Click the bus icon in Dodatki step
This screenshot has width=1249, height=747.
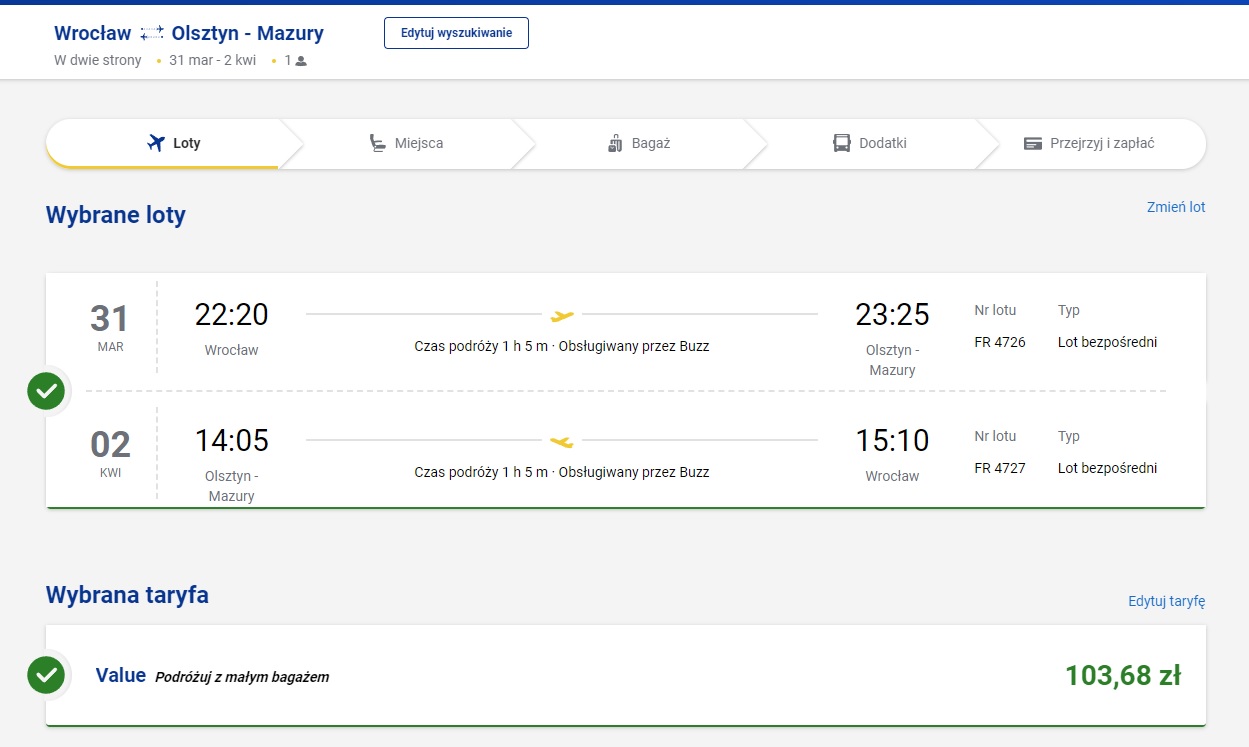click(842, 143)
